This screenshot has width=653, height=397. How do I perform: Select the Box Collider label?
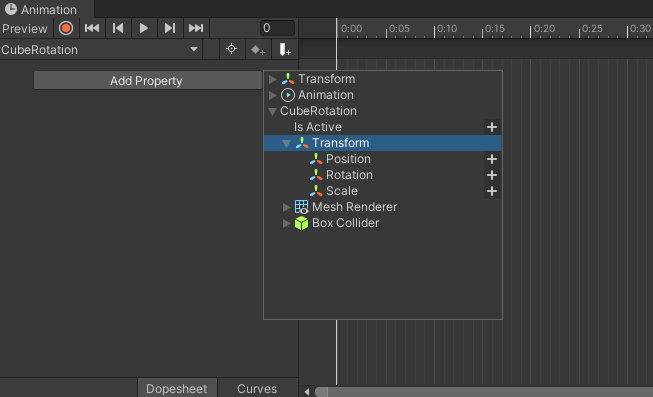(x=346, y=223)
